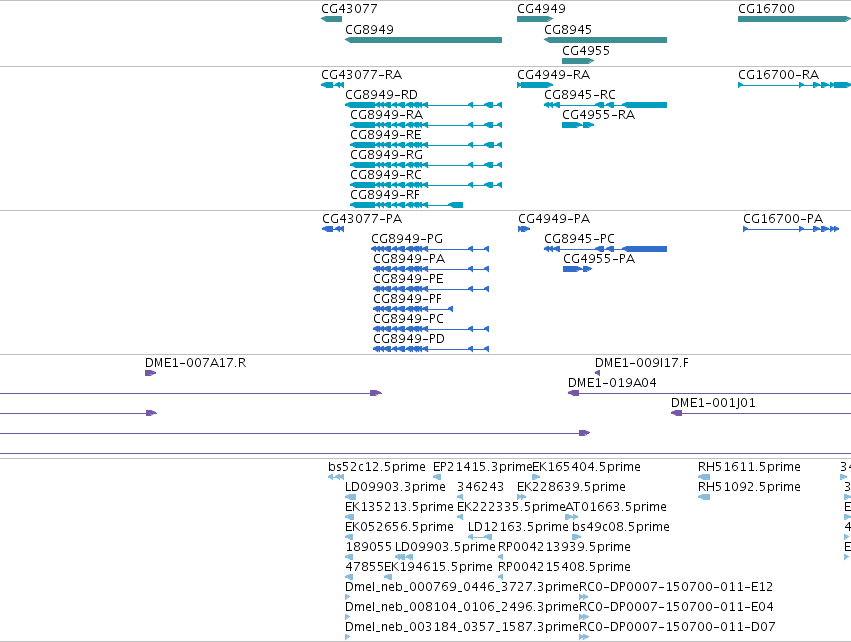
Task: Click the CG8945 gene bar
Action: pyautogui.click(x=605, y=40)
